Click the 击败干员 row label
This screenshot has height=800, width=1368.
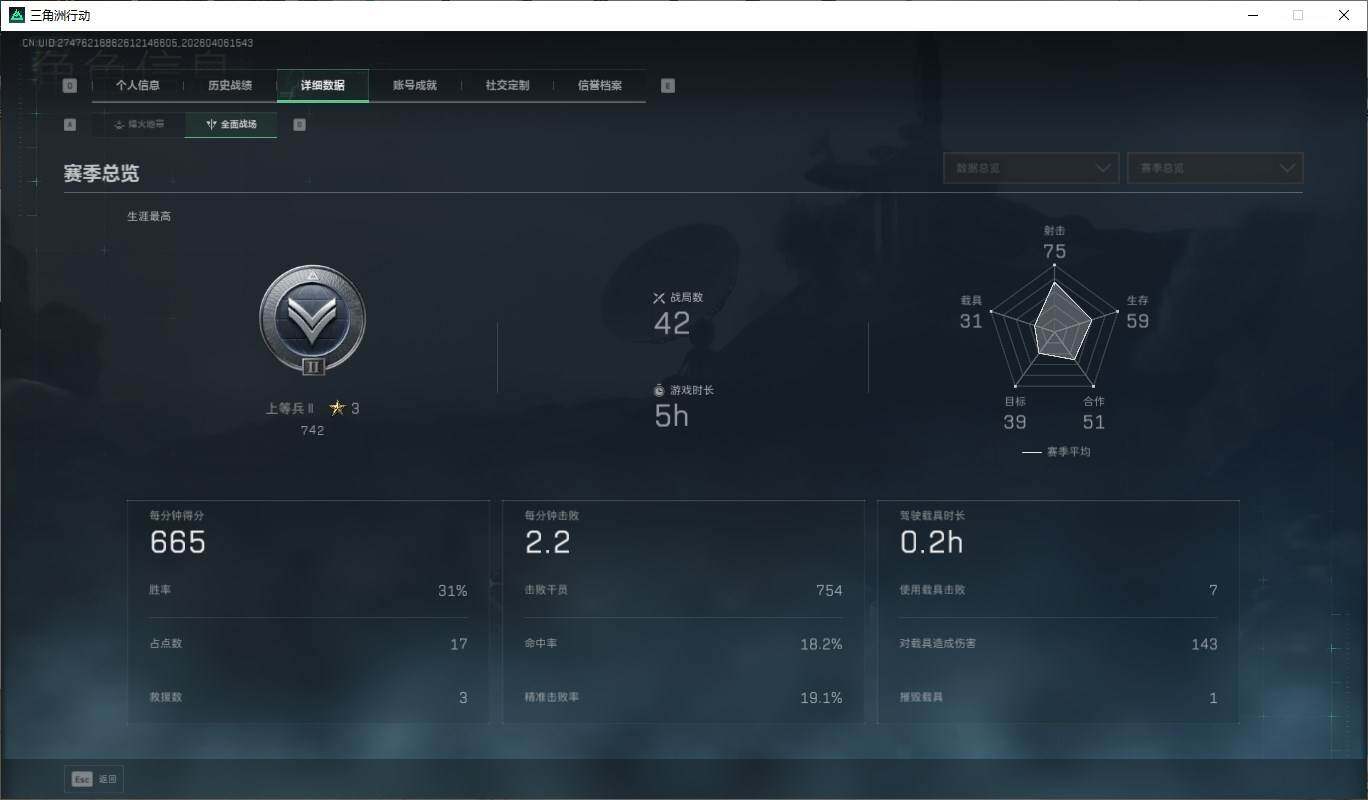tap(546, 590)
